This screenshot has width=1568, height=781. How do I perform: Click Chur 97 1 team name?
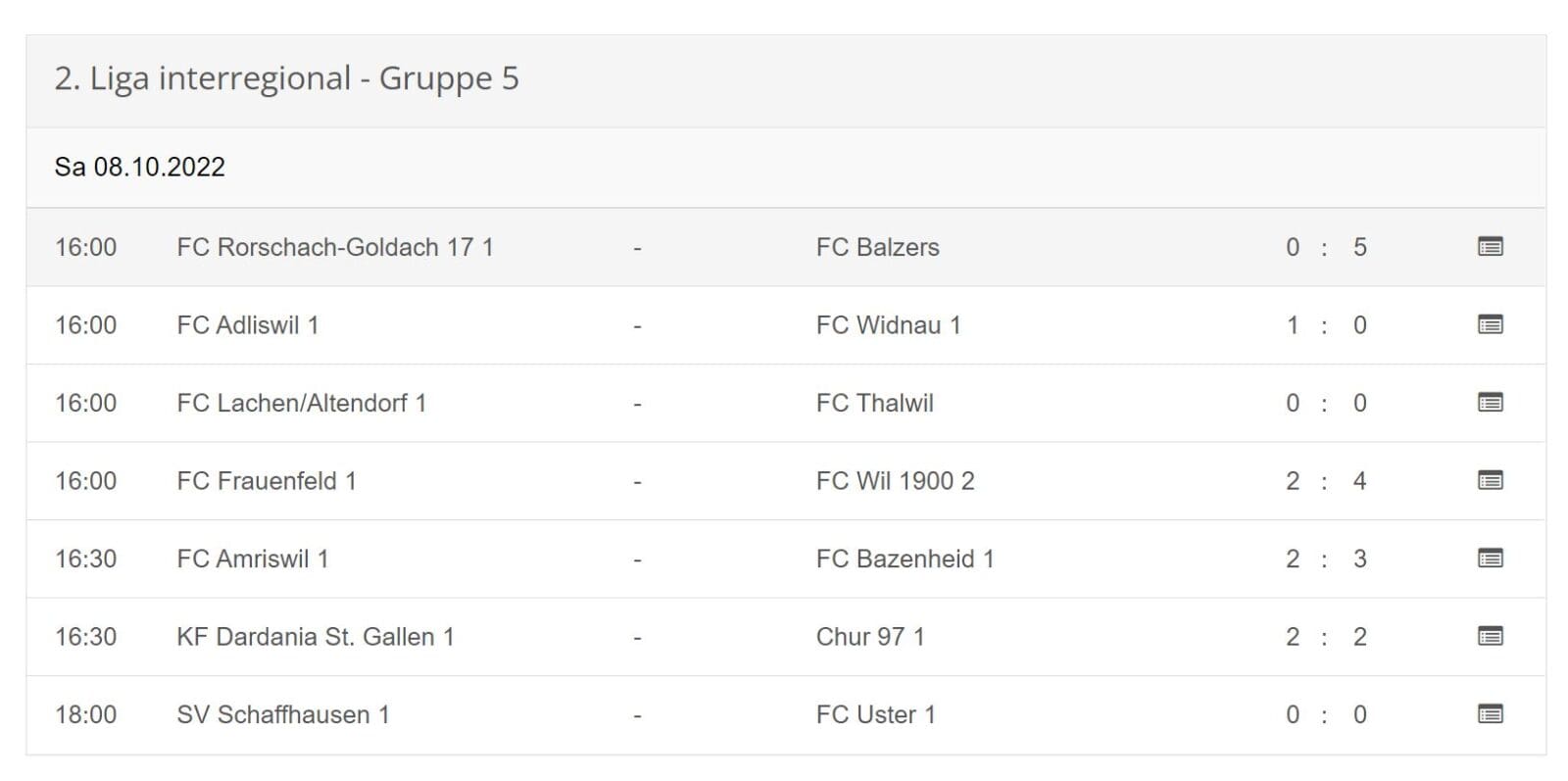(870, 637)
